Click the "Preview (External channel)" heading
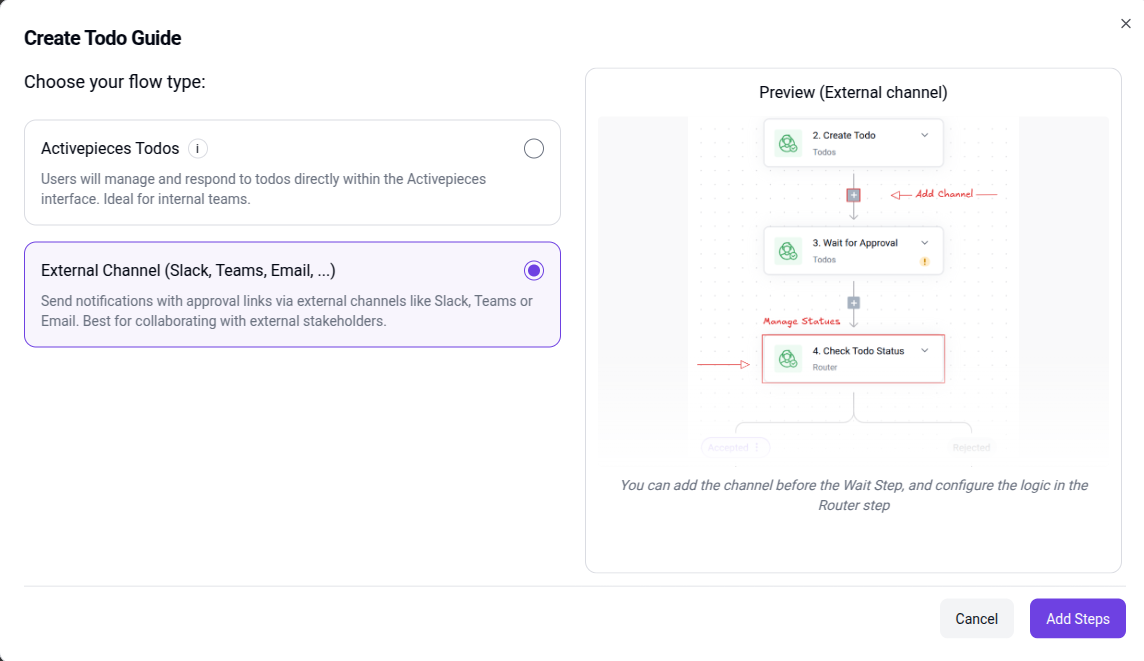The height and width of the screenshot is (661, 1144). [853, 93]
